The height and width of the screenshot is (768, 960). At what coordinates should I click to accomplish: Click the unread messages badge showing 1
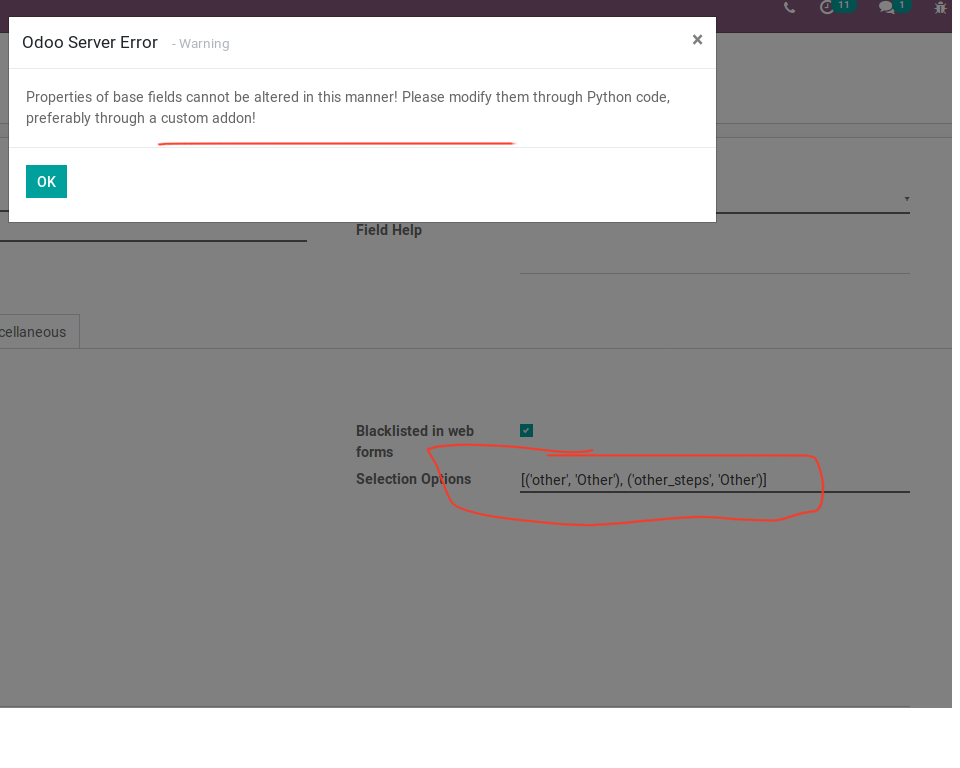click(902, 6)
